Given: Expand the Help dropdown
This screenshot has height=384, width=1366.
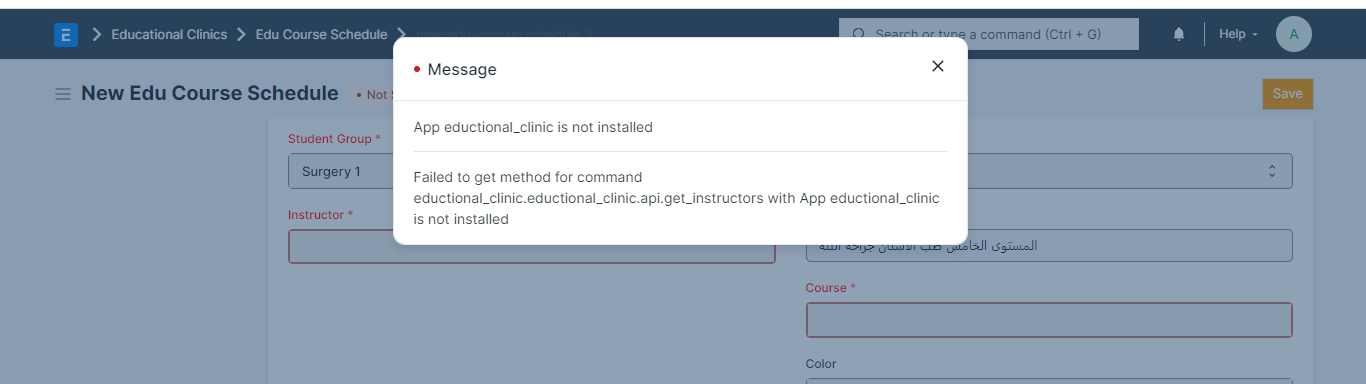Looking at the screenshot, I should pos(1238,34).
